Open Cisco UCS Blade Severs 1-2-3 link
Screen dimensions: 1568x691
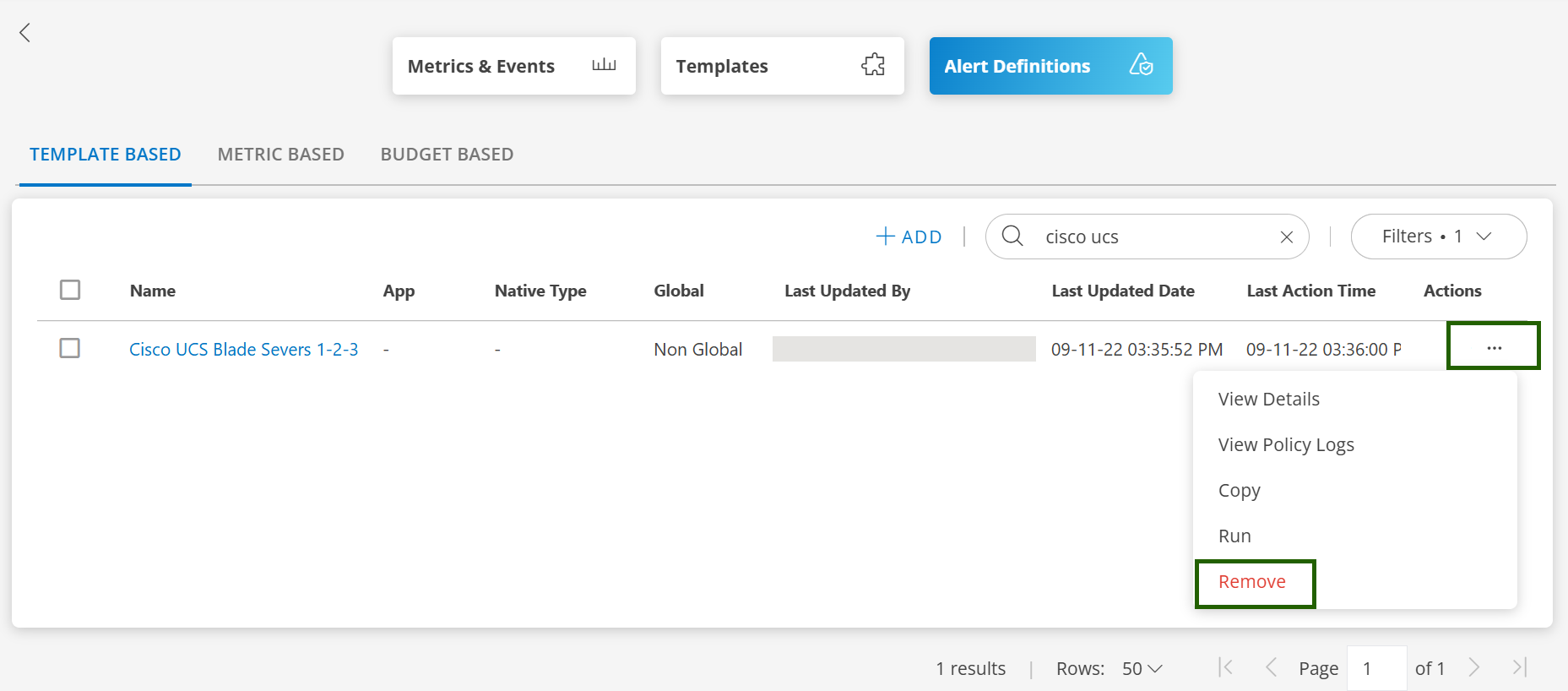tap(243, 350)
